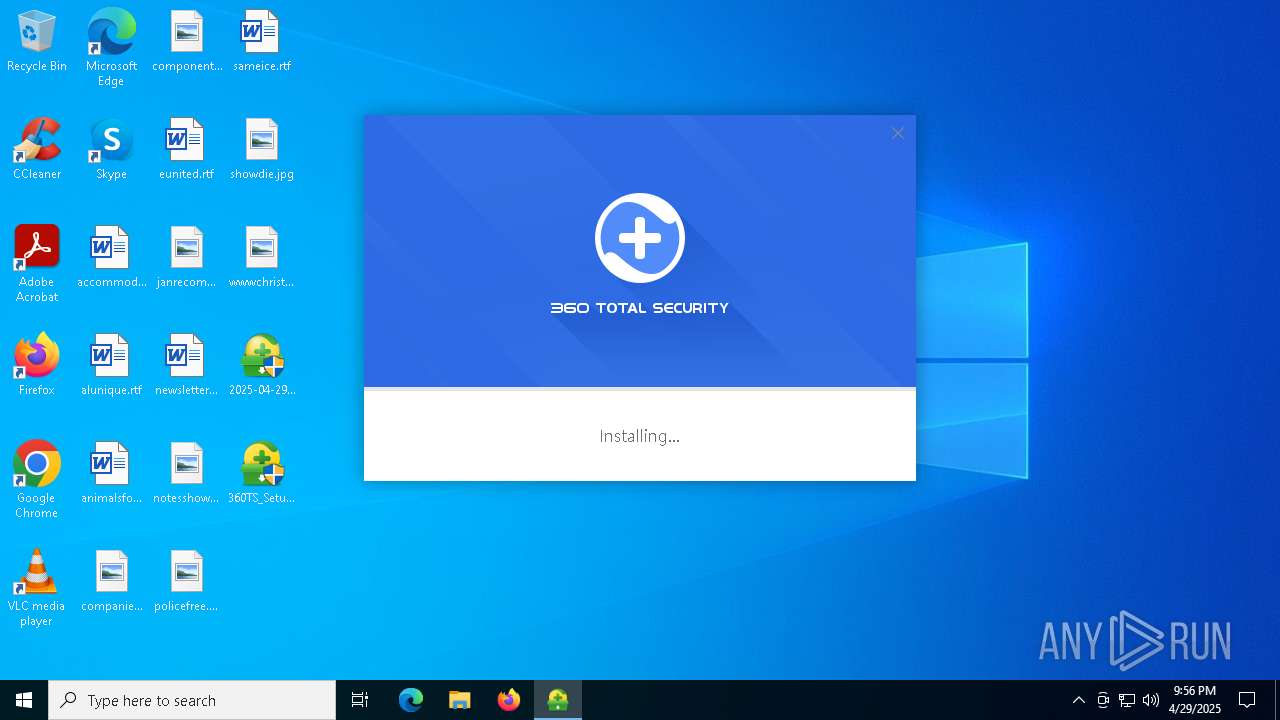
Task: Click the 360 TOTAL SECURITY title text
Action: click(x=640, y=308)
